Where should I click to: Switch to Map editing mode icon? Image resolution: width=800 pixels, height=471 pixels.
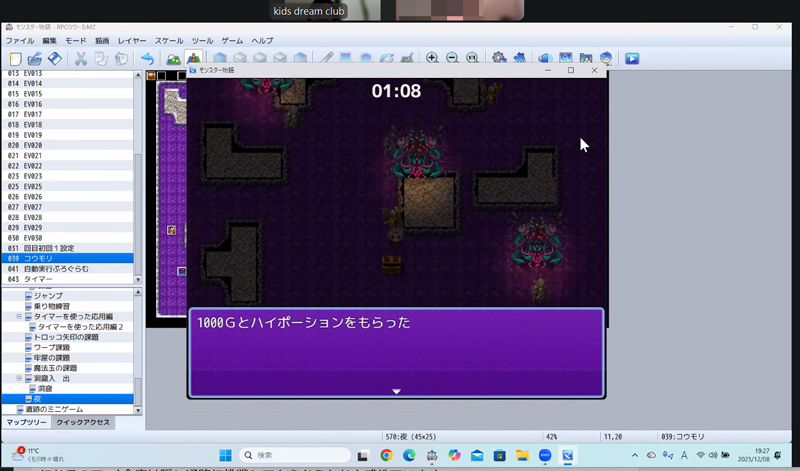pyautogui.click(x=174, y=58)
